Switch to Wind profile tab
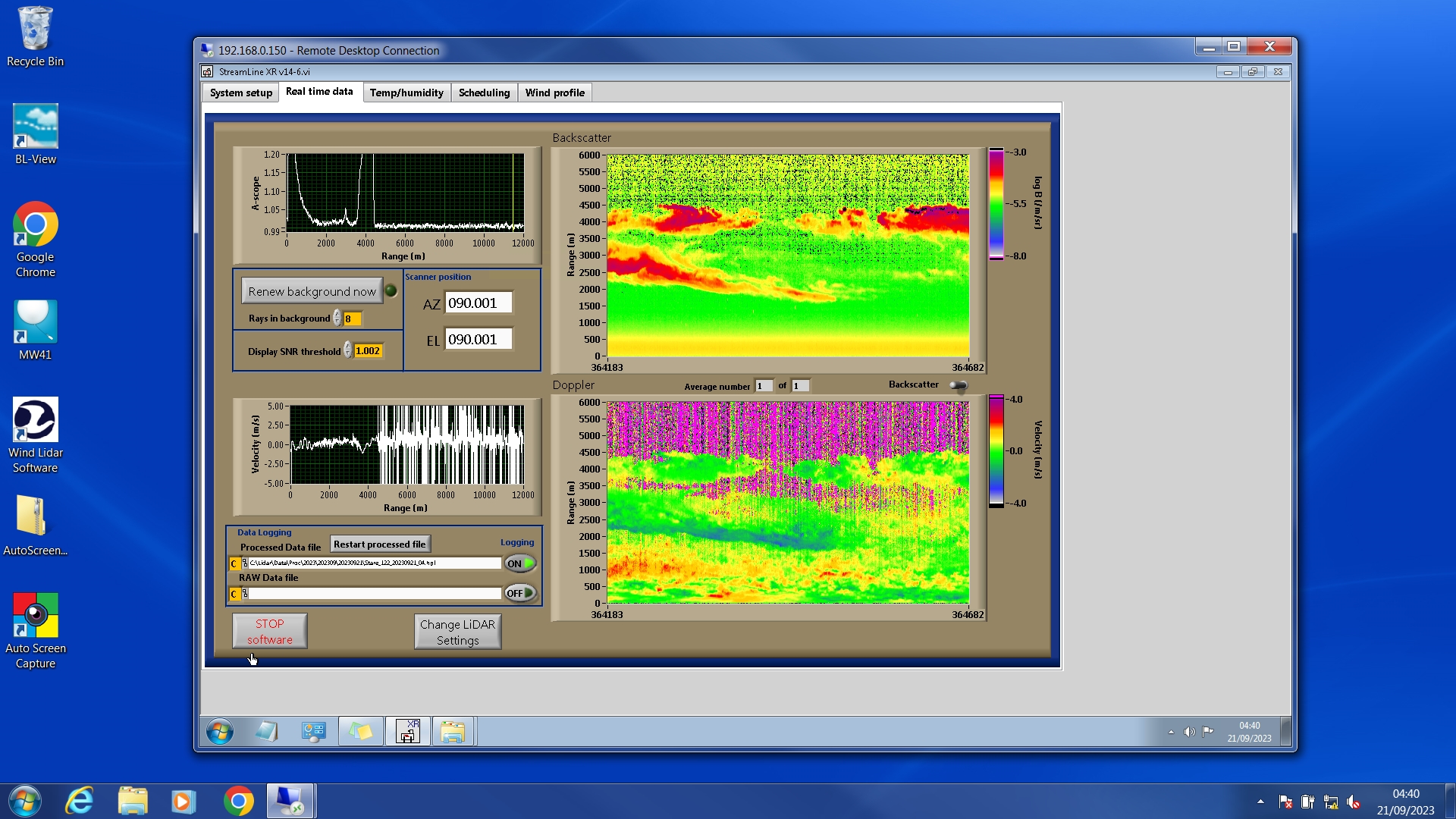This screenshot has width=1456, height=819. pos(554,93)
